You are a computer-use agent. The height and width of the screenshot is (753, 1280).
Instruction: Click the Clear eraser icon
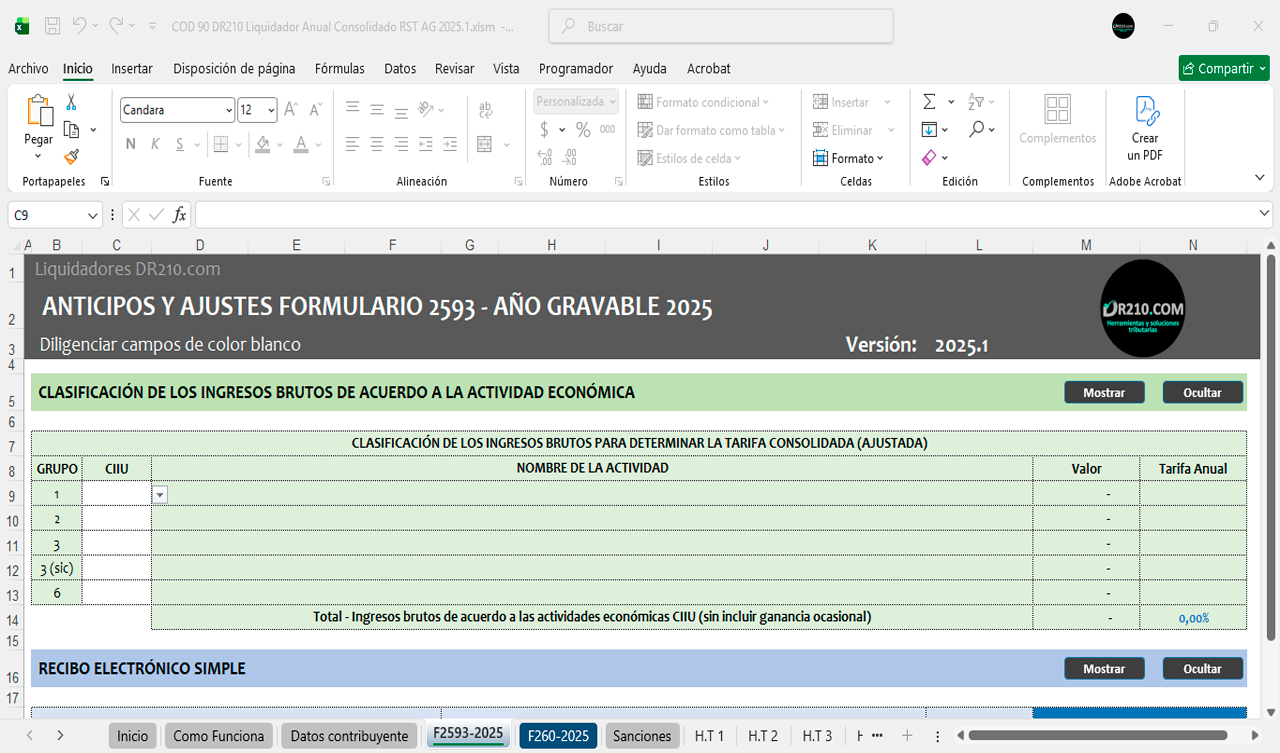(929, 158)
